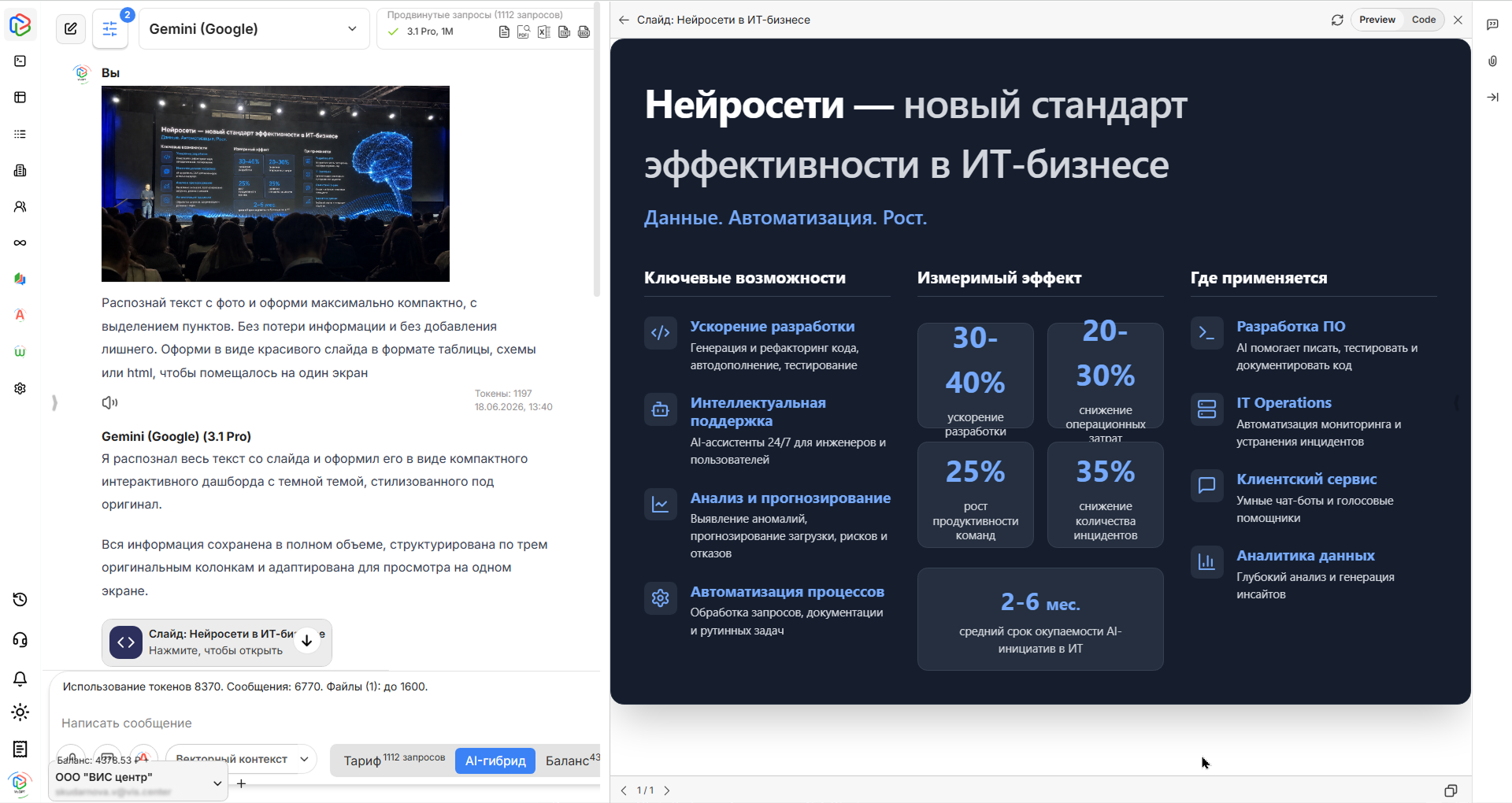Click the 25% productivity growth card
The height and width of the screenshot is (803, 1512).
pos(975,494)
